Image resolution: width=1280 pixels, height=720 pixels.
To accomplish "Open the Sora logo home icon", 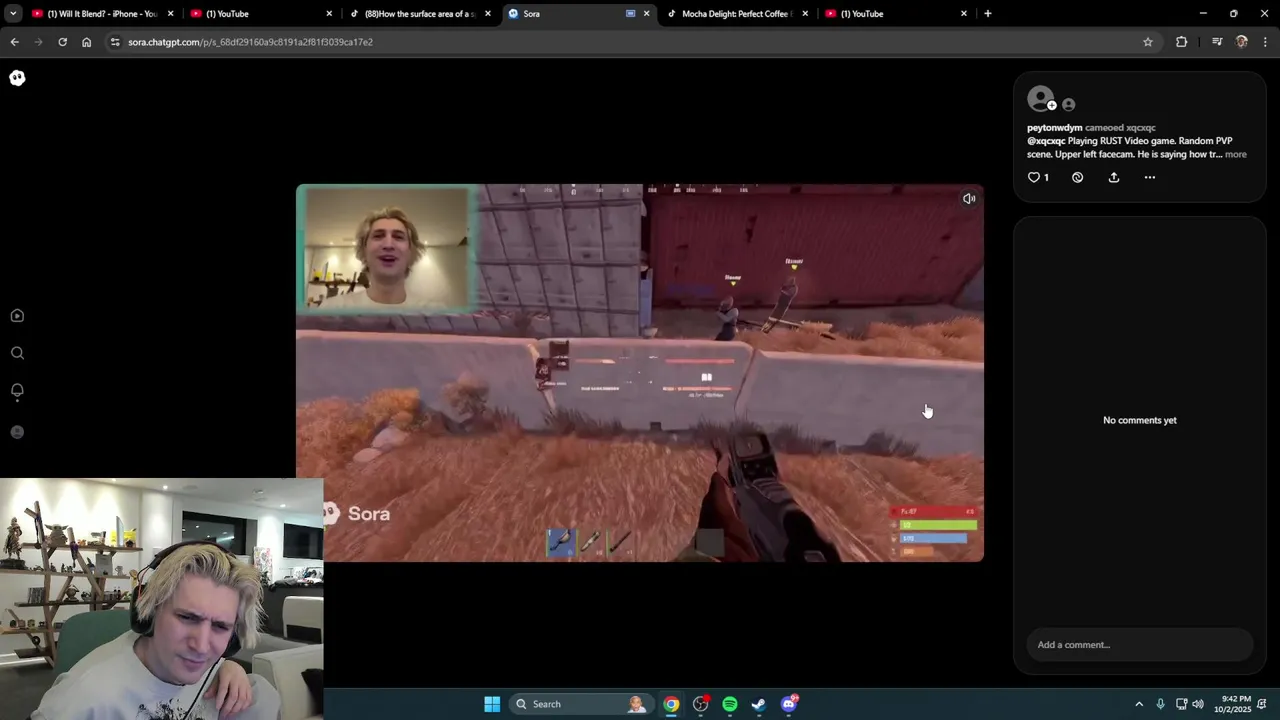I will pos(17,78).
